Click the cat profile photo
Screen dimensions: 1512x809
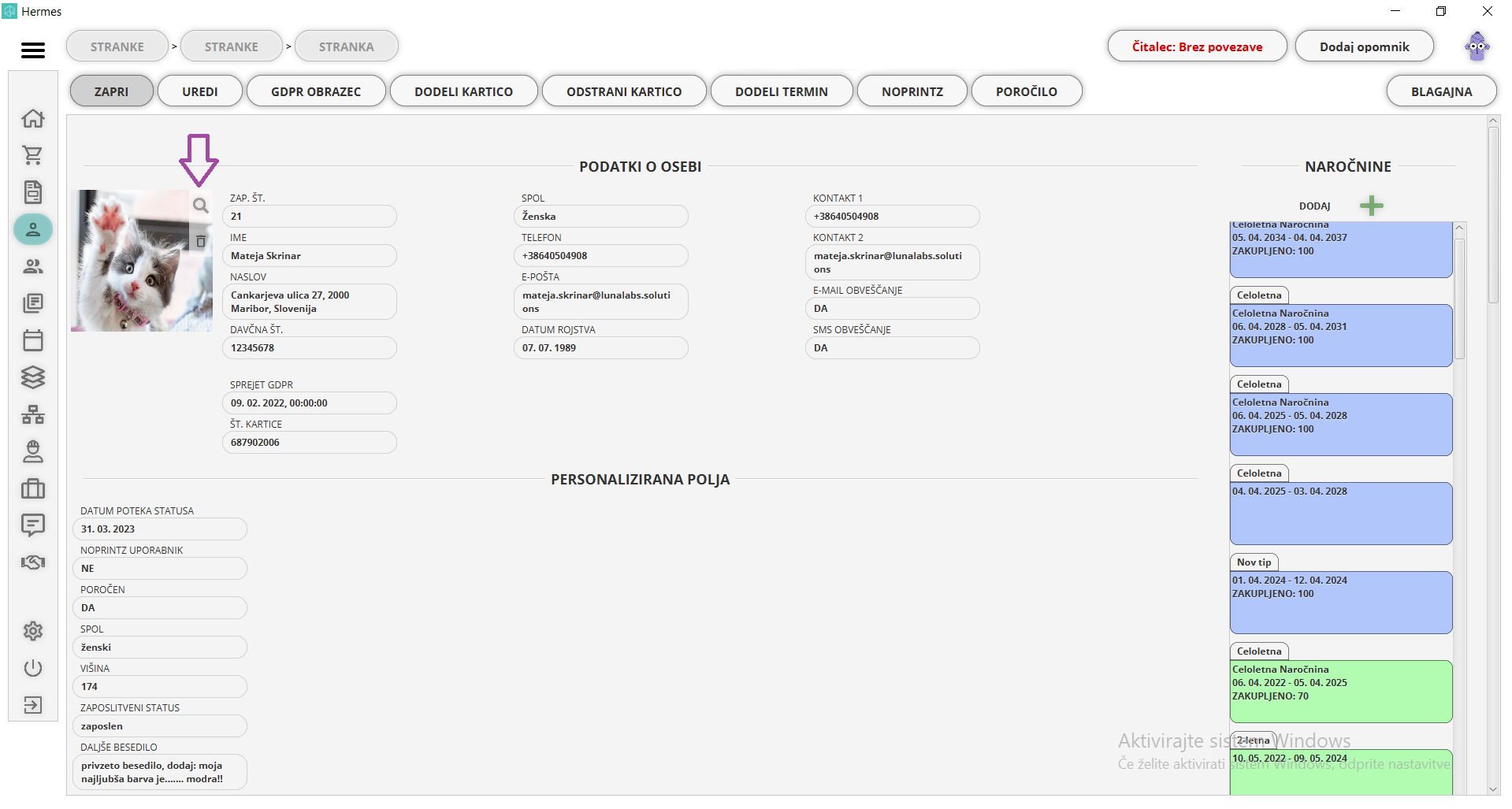click(142, 261)
